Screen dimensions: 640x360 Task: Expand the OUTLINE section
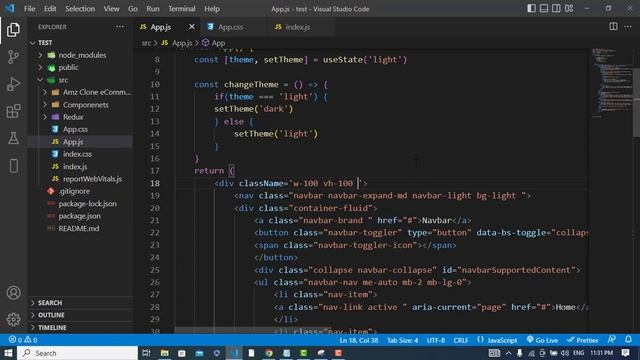point(80,315)
